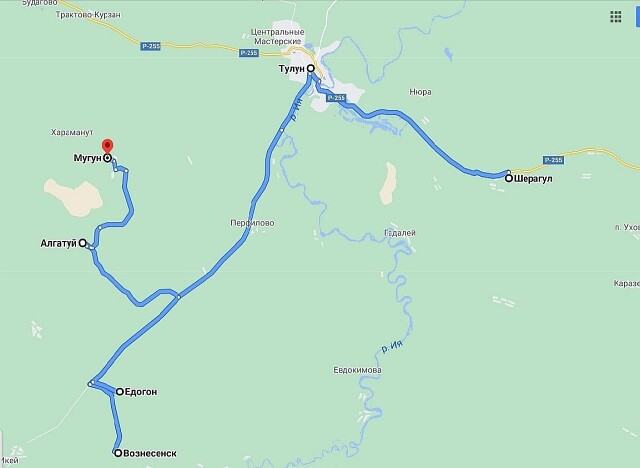Select the Тулун waypoint circle
The width and height of the screenshot is (640, 468).
(311, 69)
